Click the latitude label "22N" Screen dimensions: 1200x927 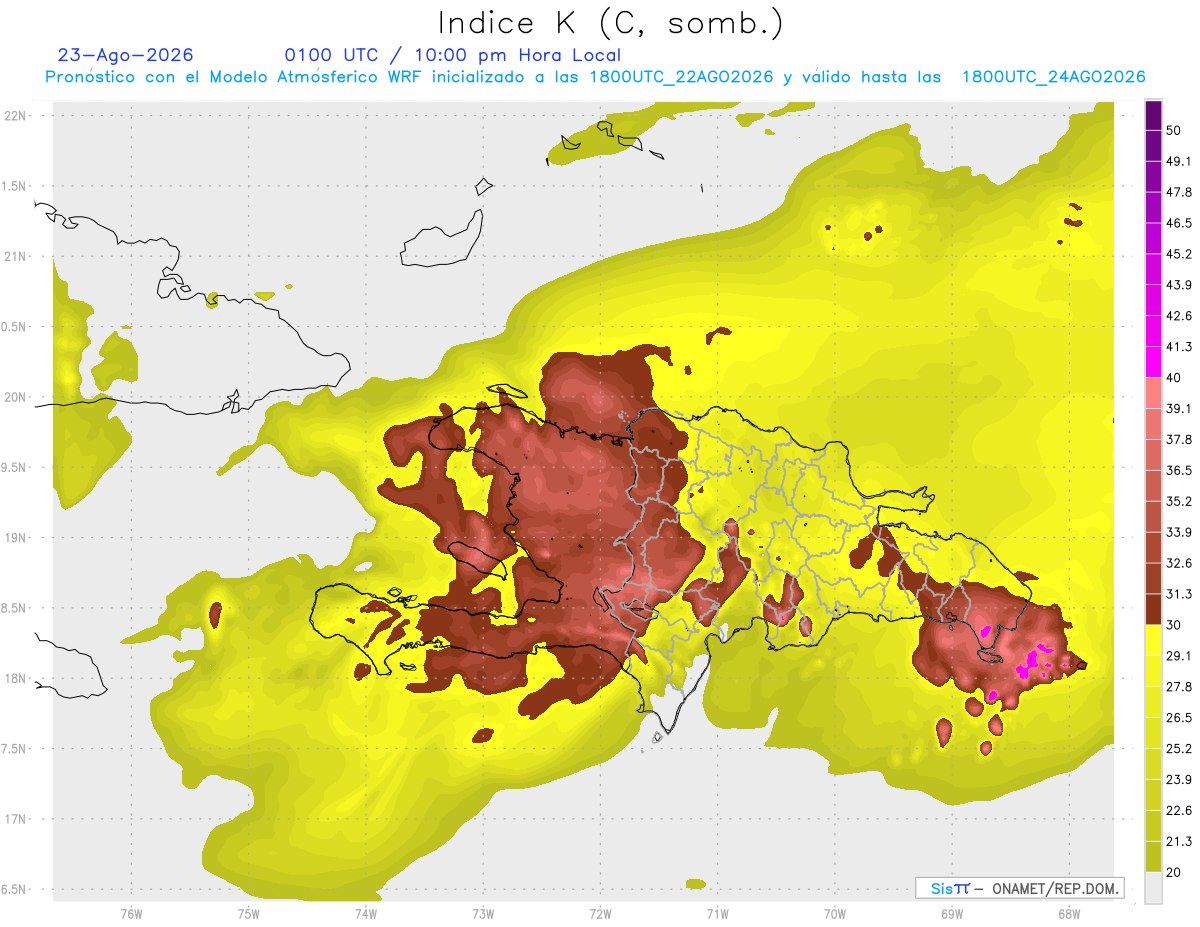[x=14, y=115]
